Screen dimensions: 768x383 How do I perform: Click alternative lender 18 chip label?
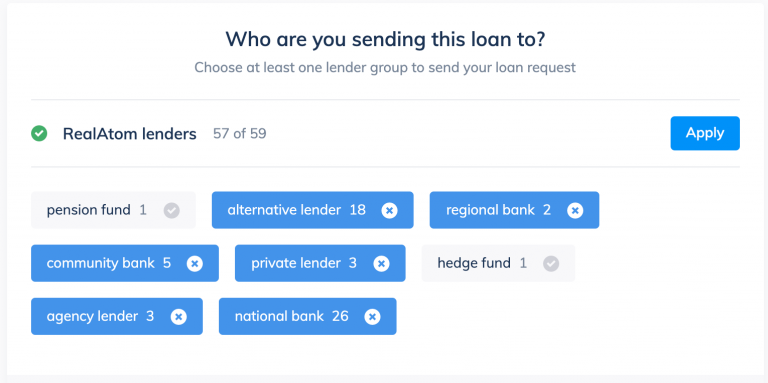(296, 210)
